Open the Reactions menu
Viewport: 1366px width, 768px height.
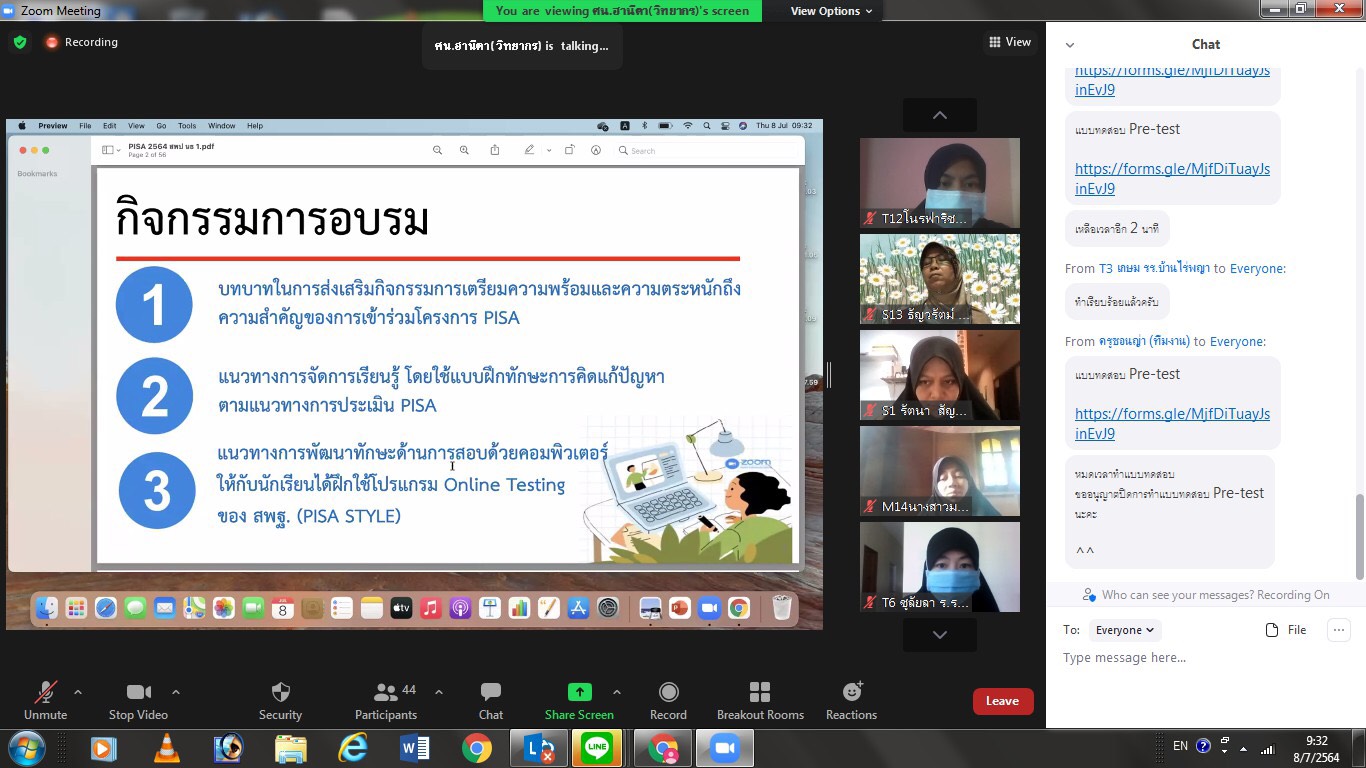pos(851,693)
